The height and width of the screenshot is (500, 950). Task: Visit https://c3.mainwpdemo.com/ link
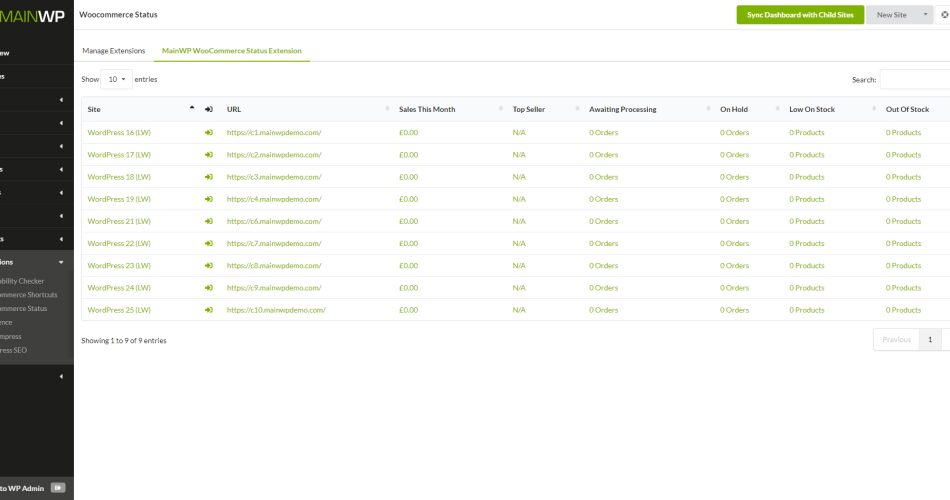(x=274, y=177)
